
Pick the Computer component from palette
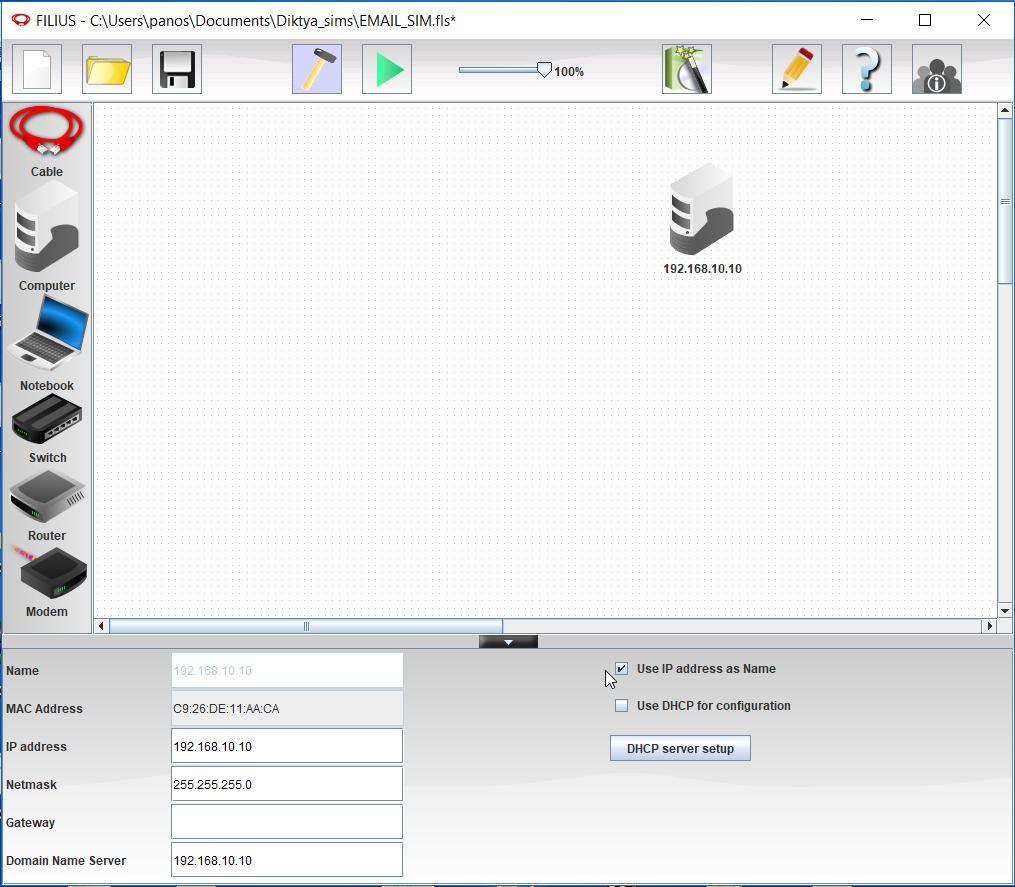[x=47, y=236]
